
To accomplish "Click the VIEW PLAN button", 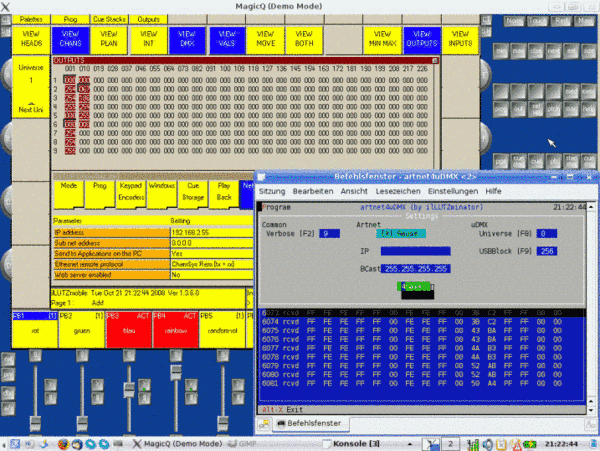I will click(109, 40).
